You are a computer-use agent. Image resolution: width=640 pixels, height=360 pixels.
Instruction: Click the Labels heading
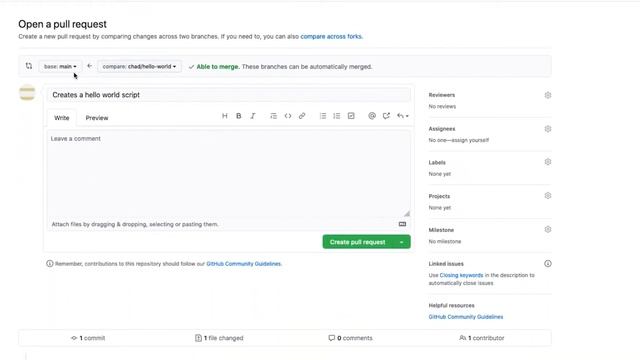click(437, 162)
